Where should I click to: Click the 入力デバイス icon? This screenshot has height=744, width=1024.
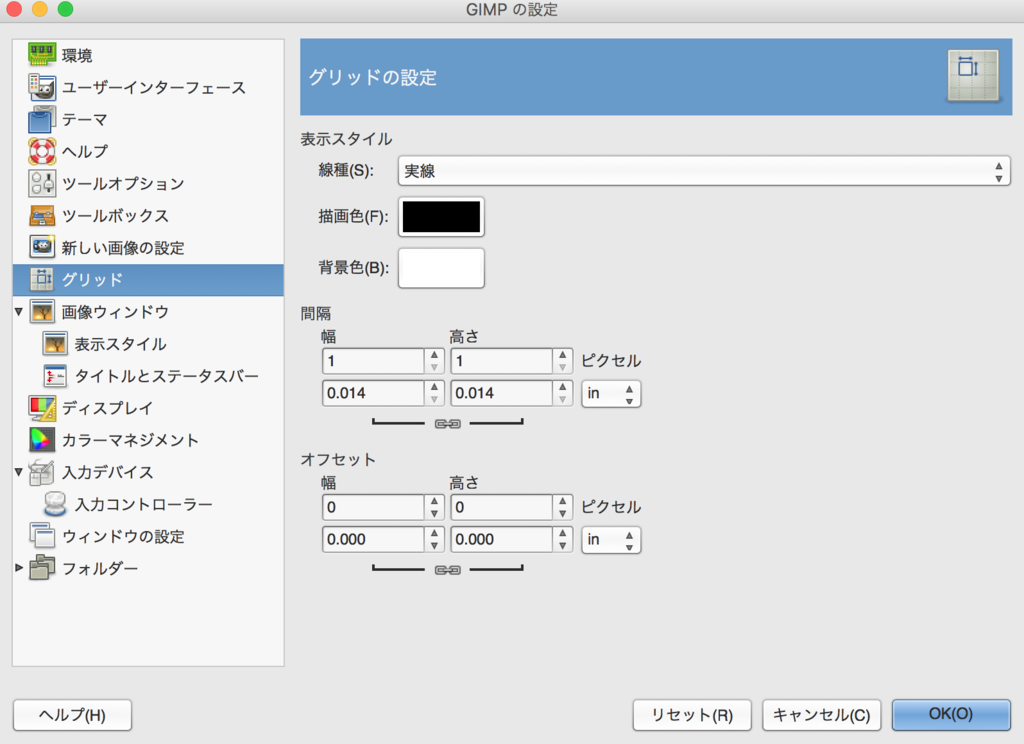pos(42,472)
